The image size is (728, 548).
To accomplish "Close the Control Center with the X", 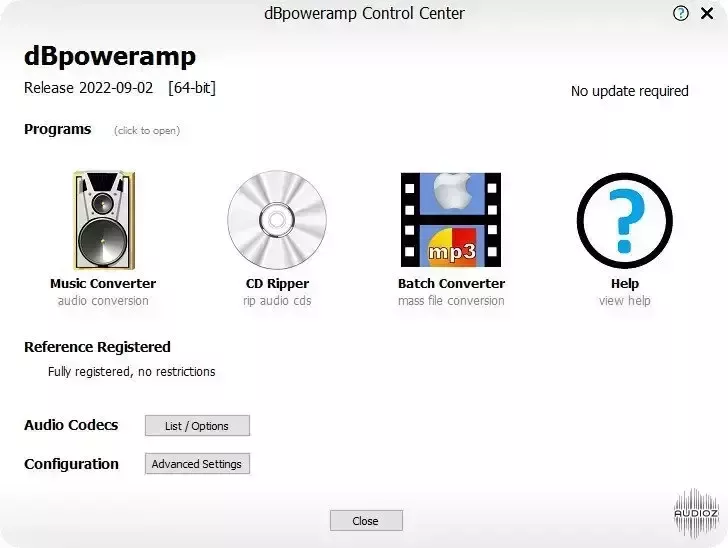I will (x=707, y=13).
